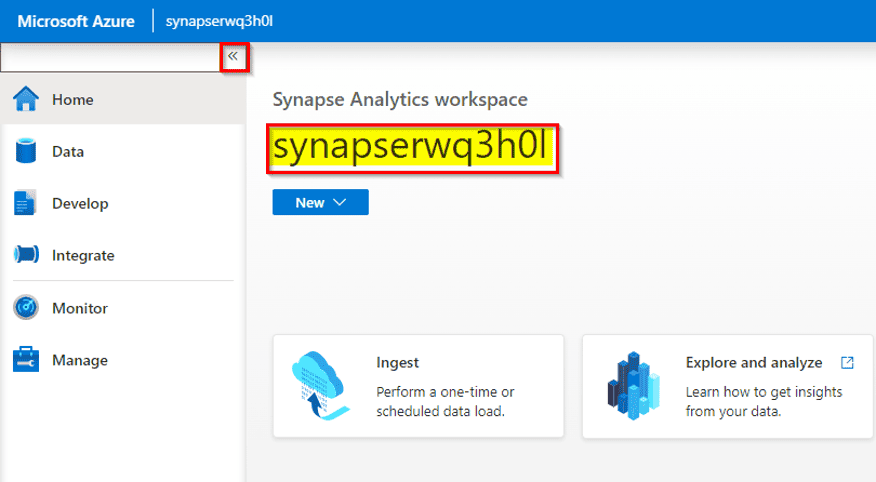Open the external link icon on Explore and analyze
The width and height of the screenshot is (876, 482).
(x=847, y=362)
